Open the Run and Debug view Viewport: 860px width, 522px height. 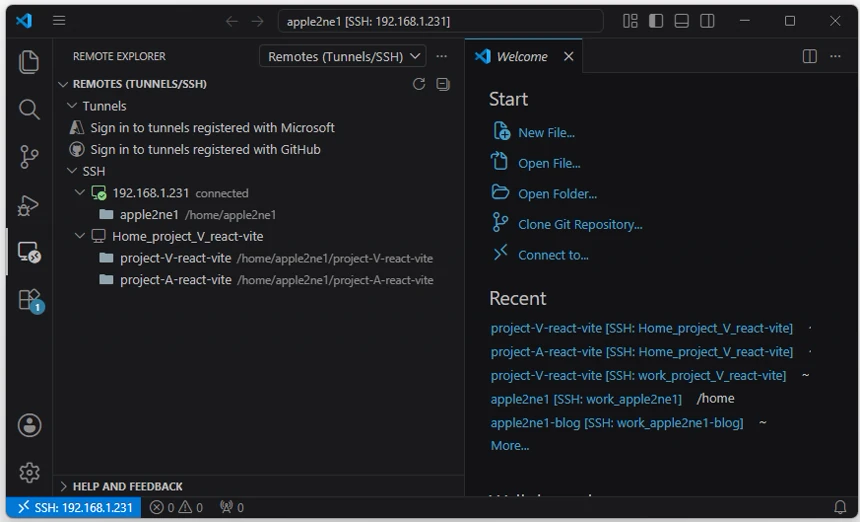28,205
